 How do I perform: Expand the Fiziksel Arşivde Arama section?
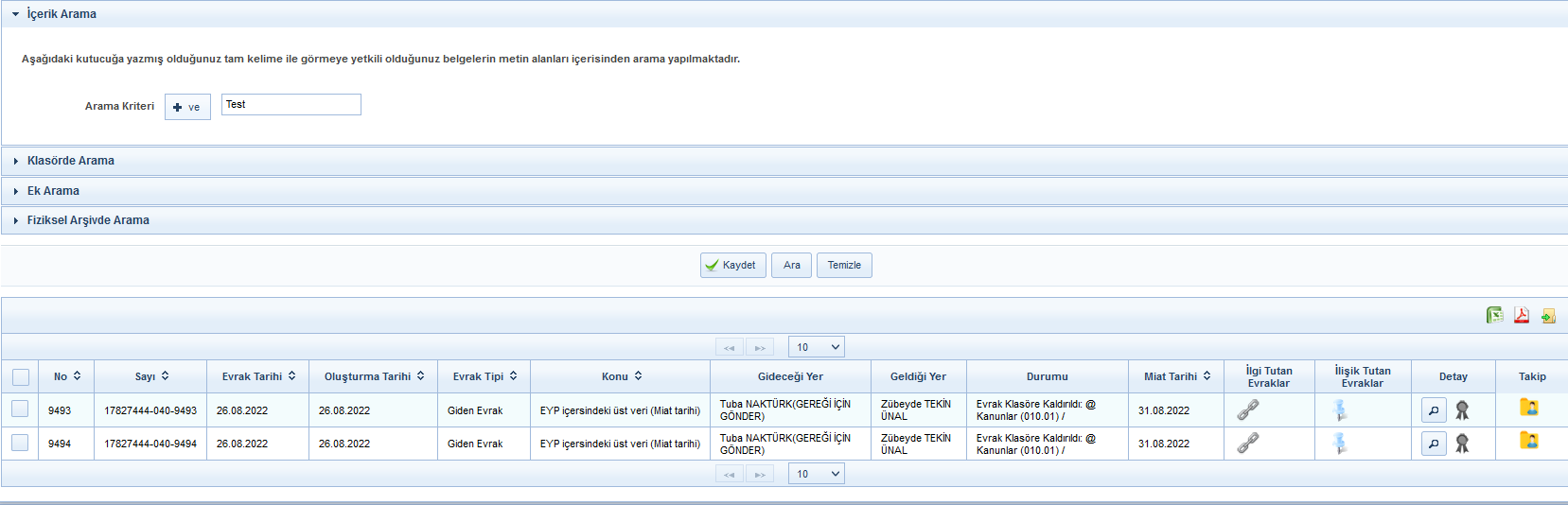coord(87,220)
